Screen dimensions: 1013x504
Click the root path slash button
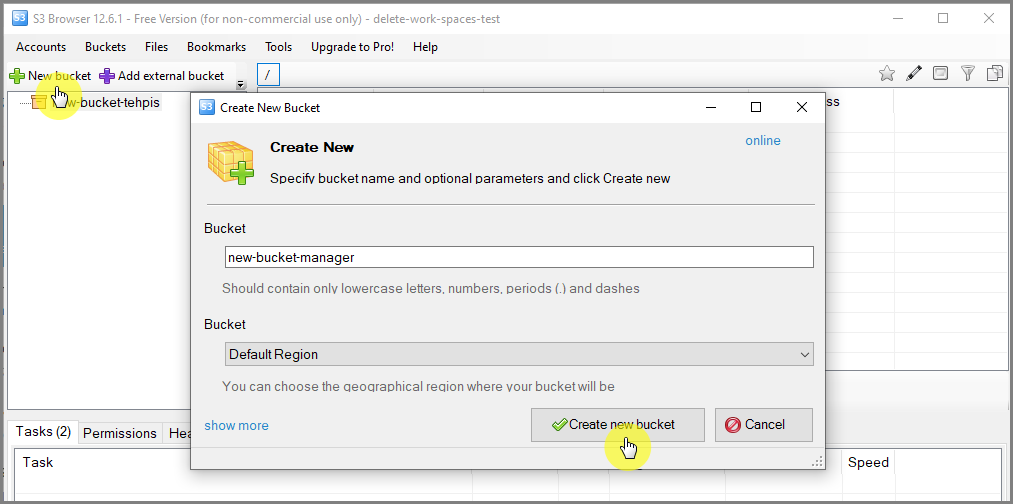(268, 75)
